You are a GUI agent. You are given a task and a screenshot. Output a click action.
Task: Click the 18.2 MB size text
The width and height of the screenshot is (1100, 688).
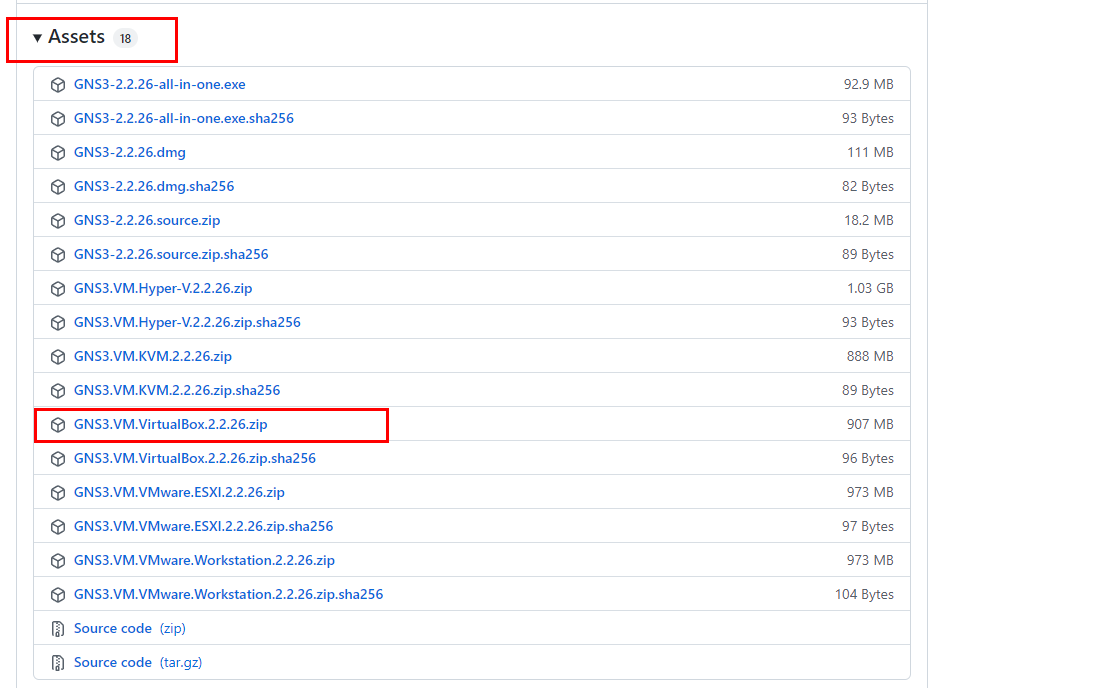click(869, 220)
